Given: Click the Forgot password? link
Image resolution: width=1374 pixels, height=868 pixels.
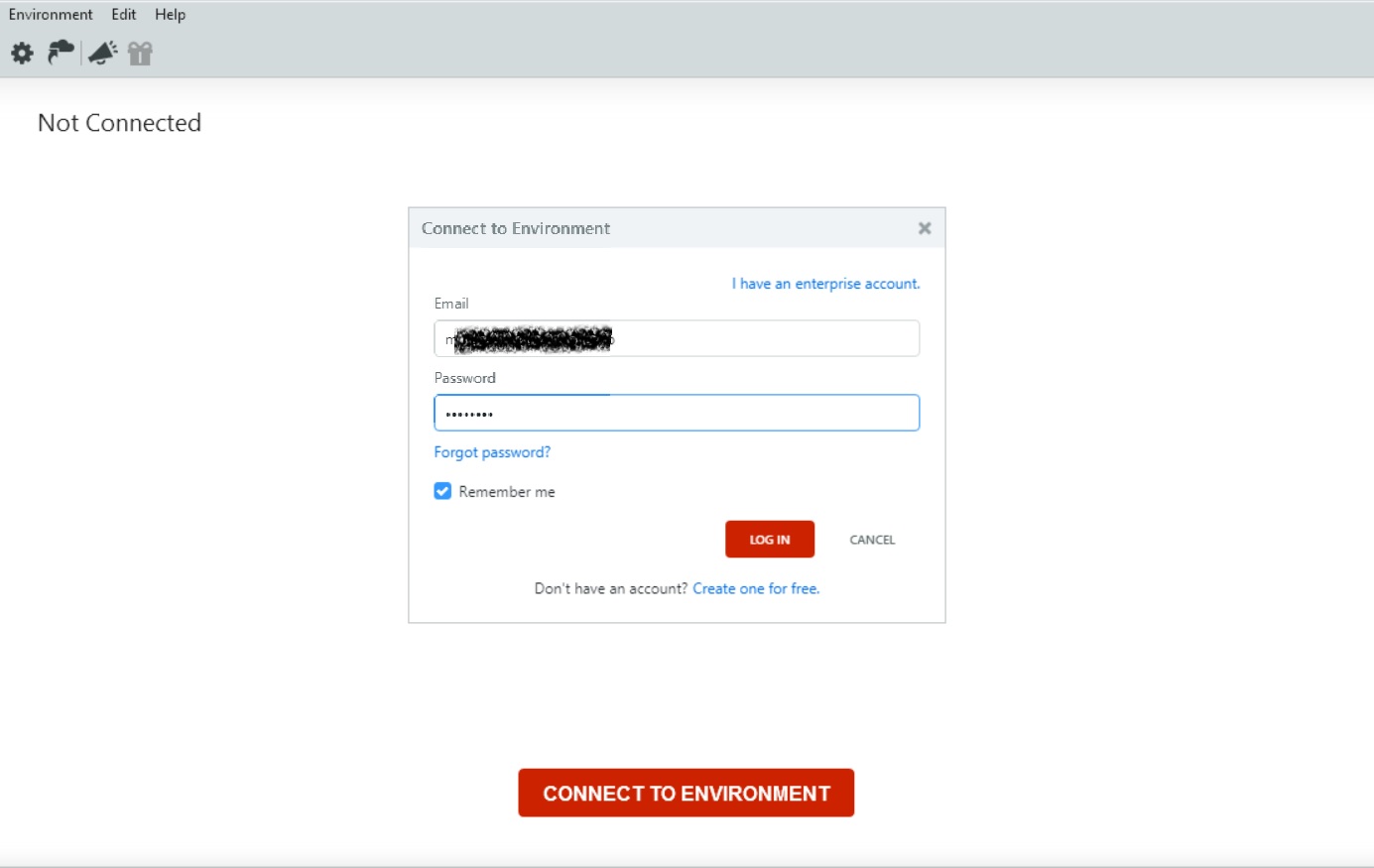Looking at the screenshot, I should (x=492, y=452).
